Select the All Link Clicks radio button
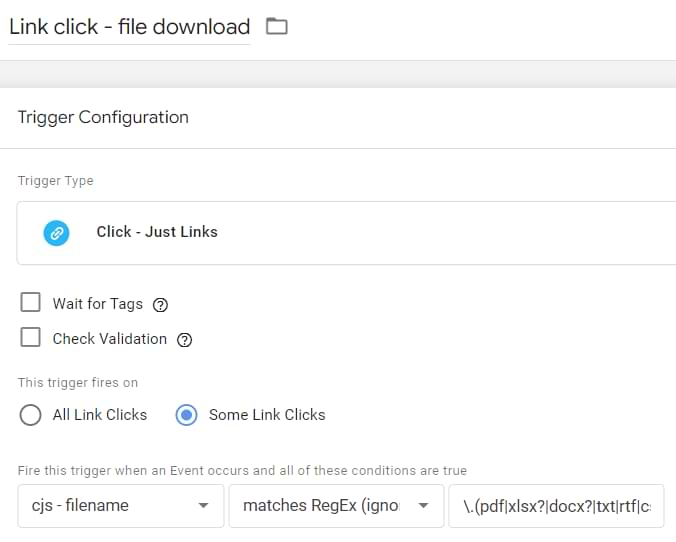 coord(31,415)
